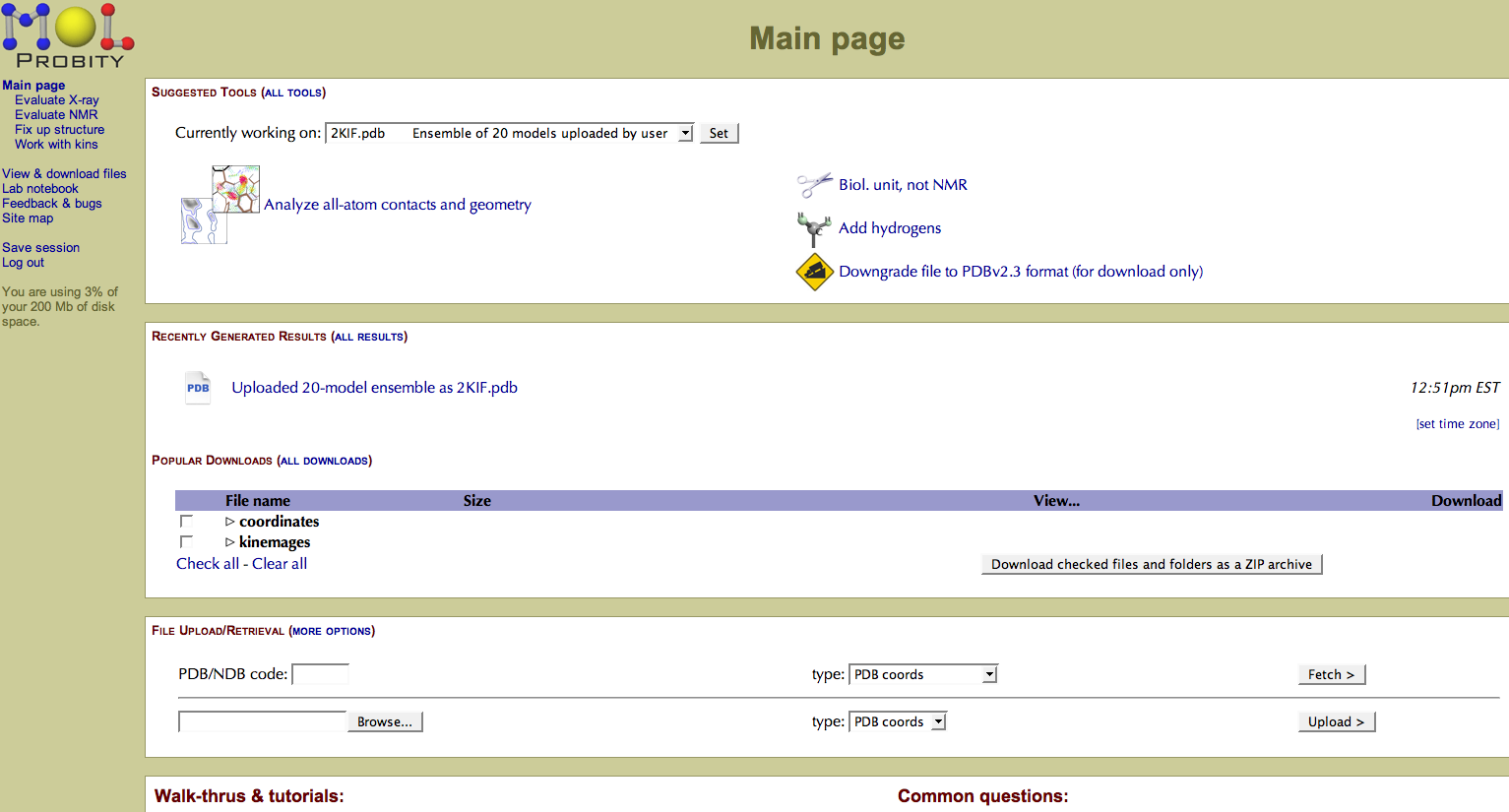The height and width of the screenshot is (812, 1509).
Task: Click the PDB file icon for 2KIF.pdb
Action: 198,388
